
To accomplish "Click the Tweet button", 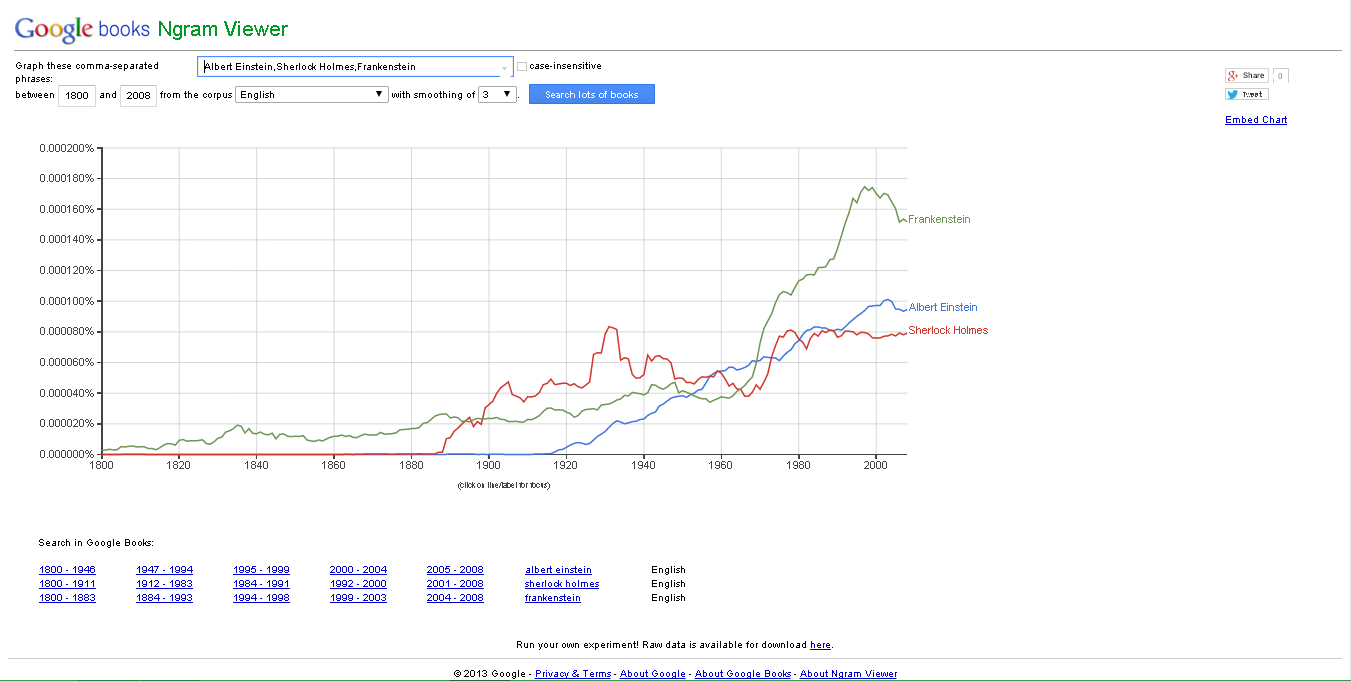I will [1246, 94].
